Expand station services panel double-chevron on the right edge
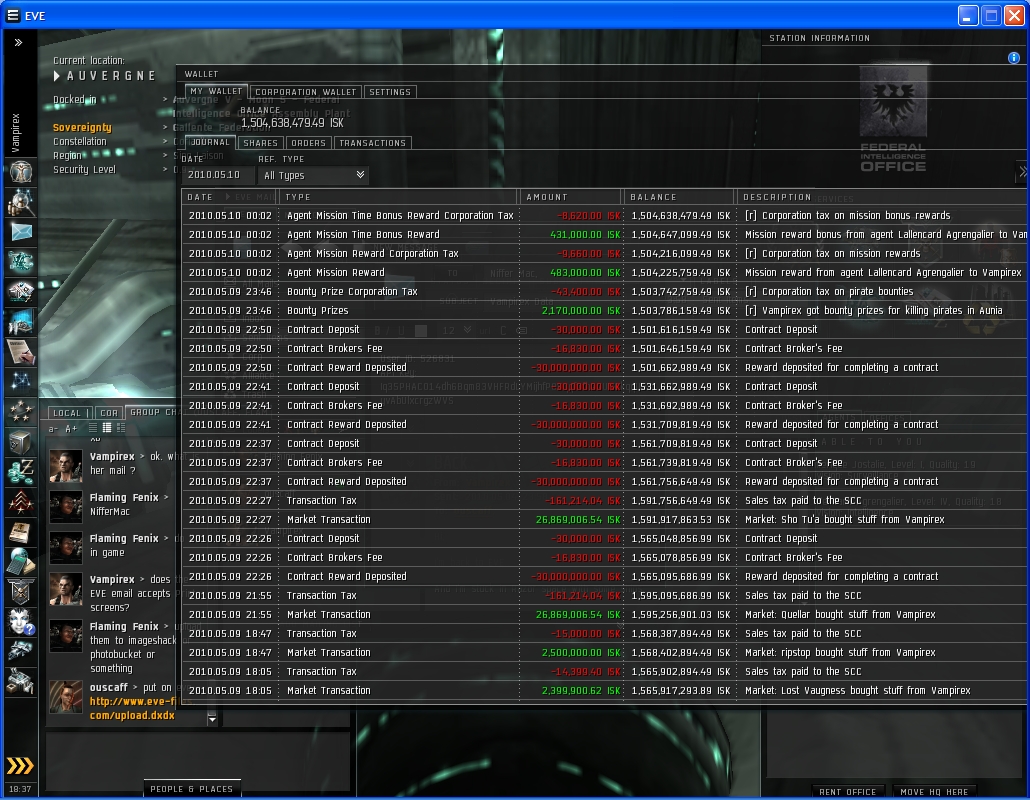The height and width of the screenshot is (800, 1030). (1023, 172)
